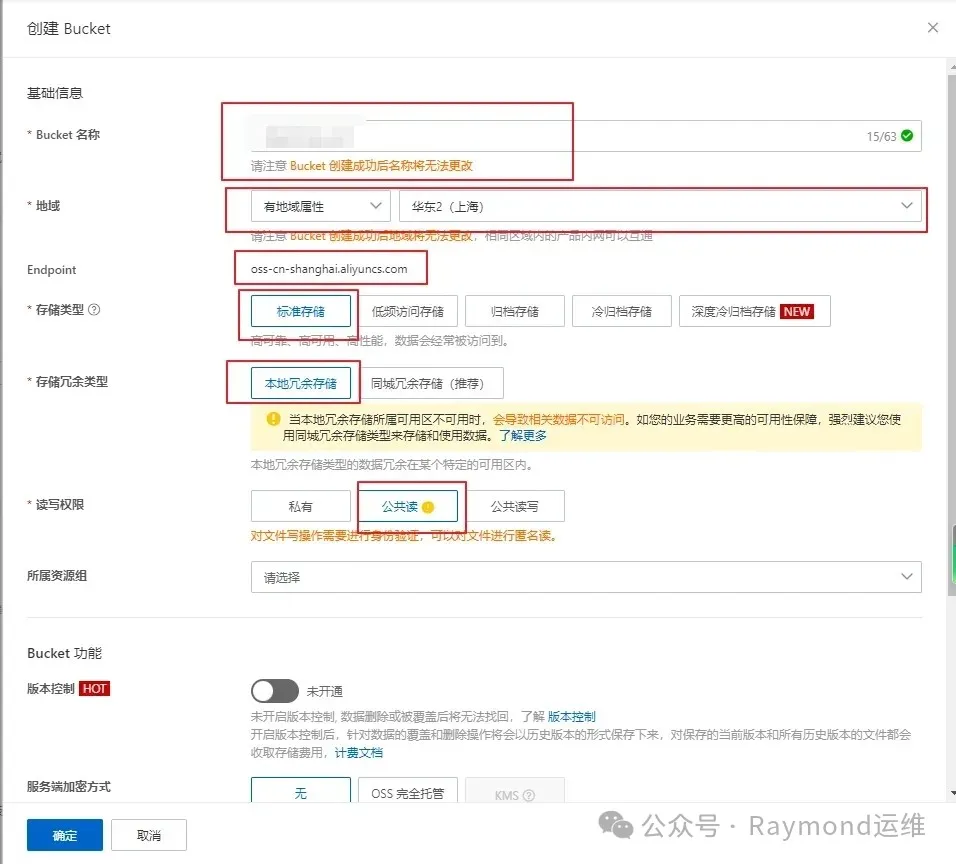Open the 了解更多 link
956x864 pixels.
click(523, 435)
